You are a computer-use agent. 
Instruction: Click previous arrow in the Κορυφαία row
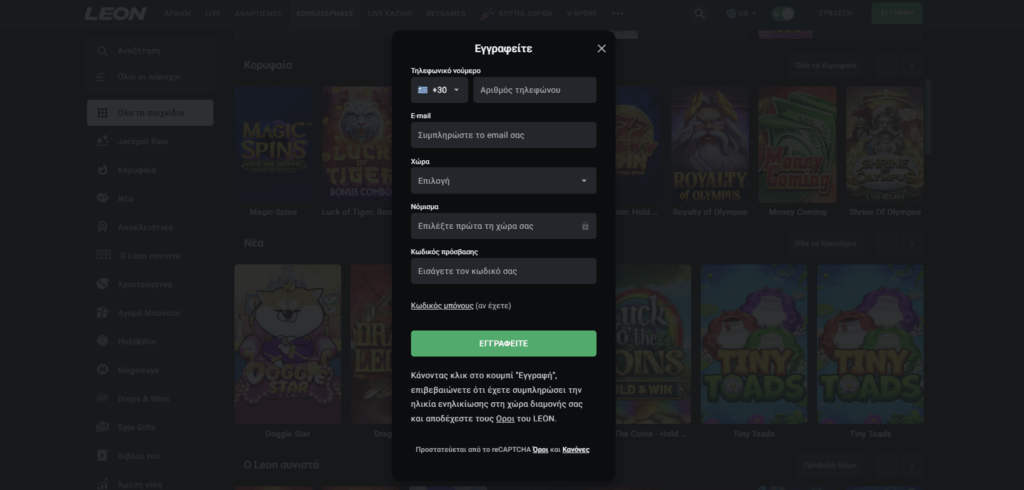point(886,65)
